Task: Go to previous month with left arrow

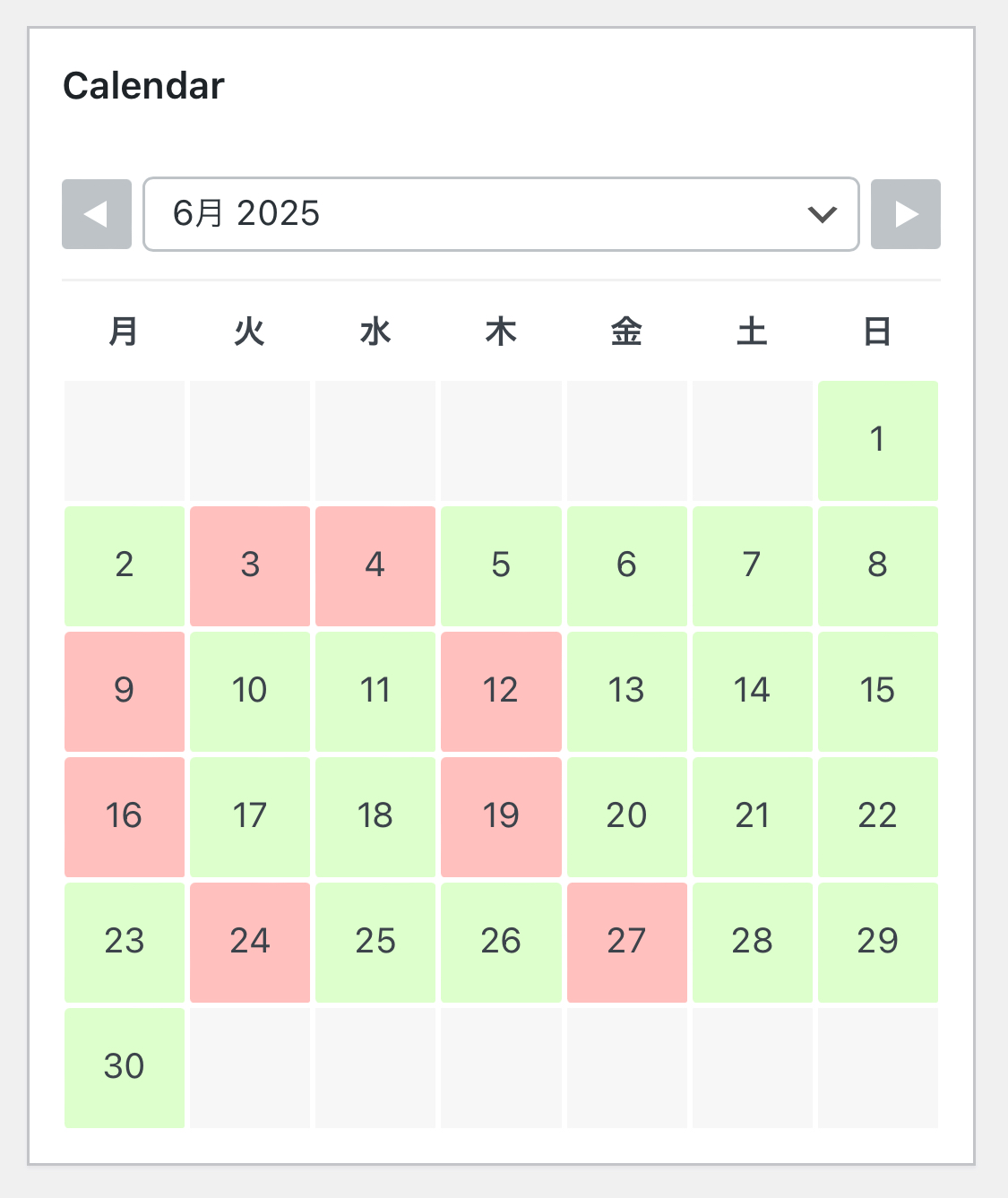Action: [97, 214]
